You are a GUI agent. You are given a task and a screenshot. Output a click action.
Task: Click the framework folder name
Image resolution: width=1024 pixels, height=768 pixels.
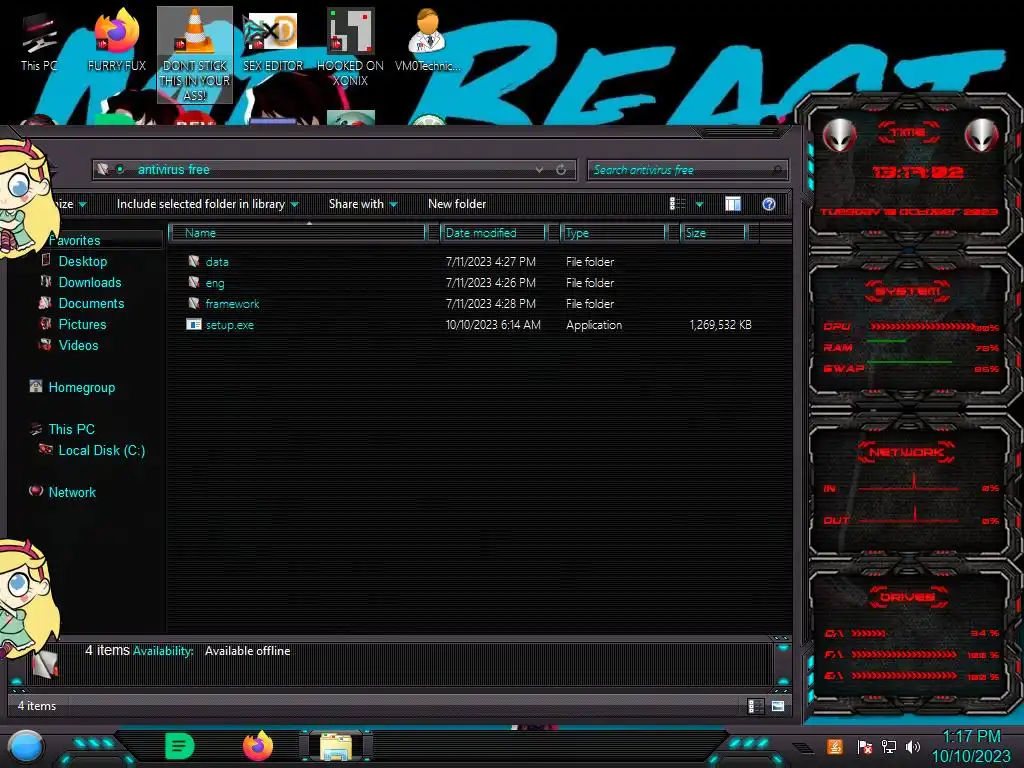[232, 304]
